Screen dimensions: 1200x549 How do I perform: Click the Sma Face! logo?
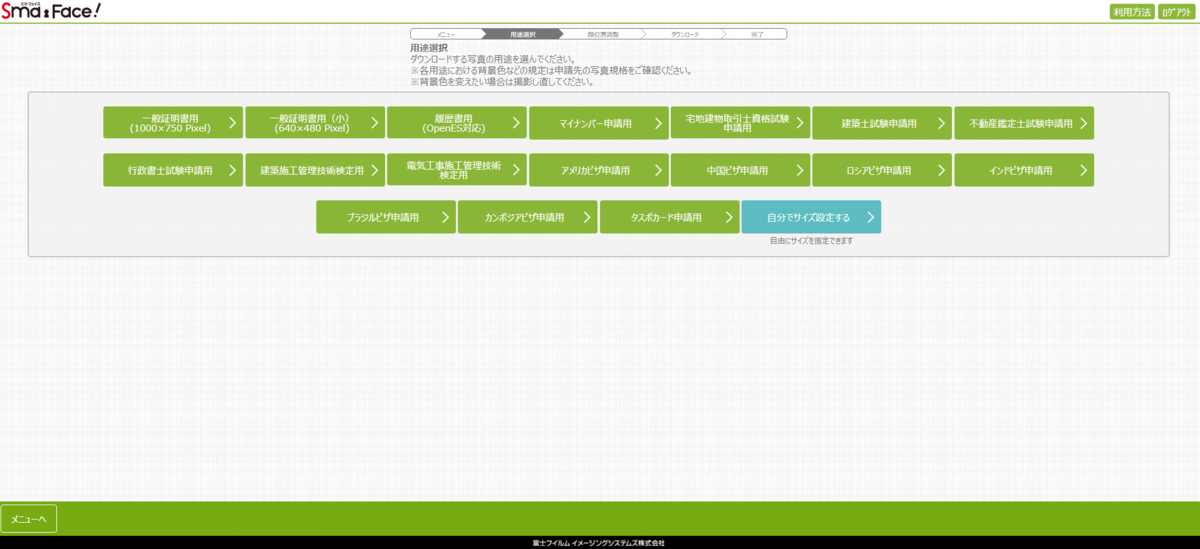click(51, 12)
